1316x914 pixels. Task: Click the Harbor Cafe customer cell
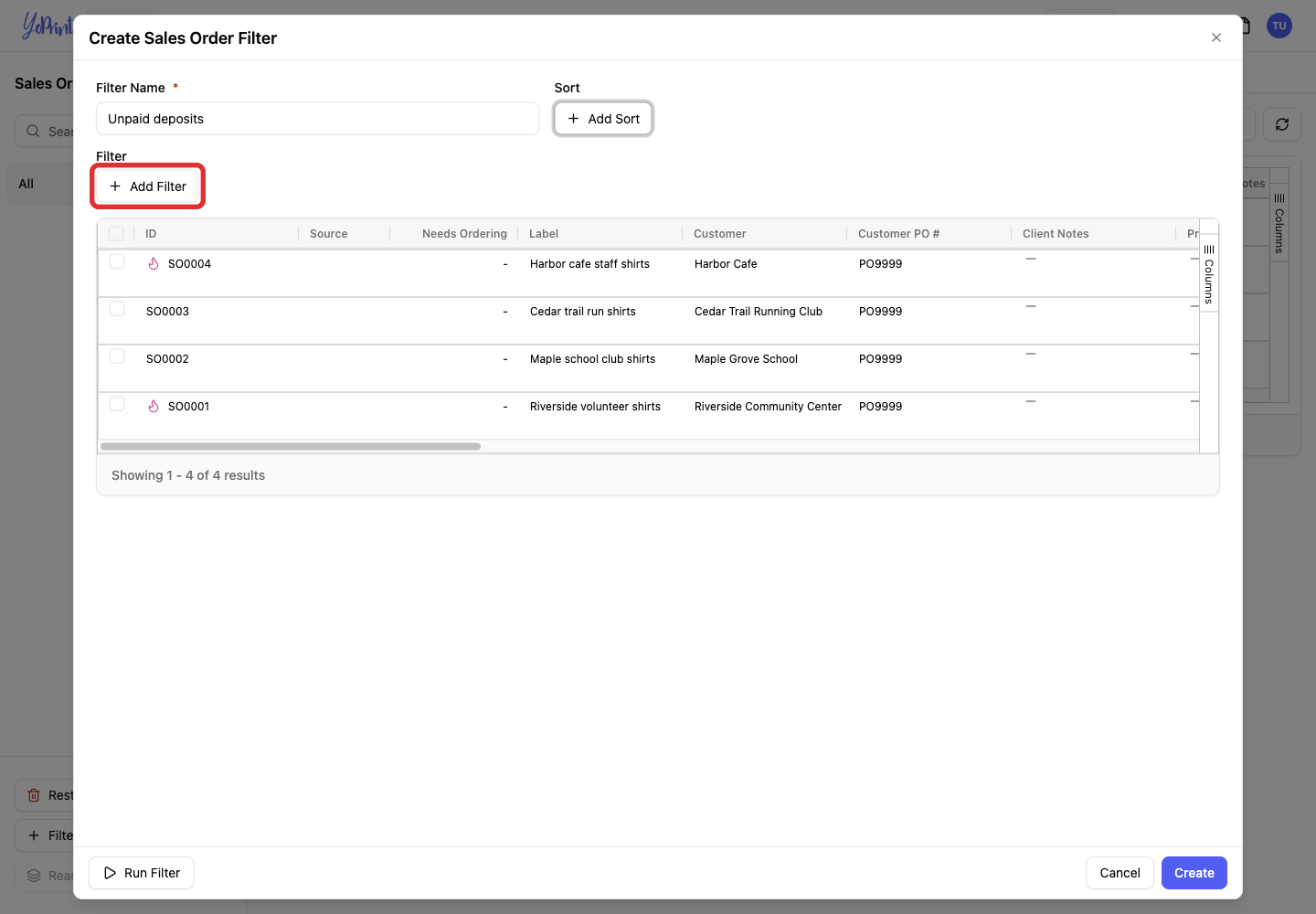tap(726, 264)
